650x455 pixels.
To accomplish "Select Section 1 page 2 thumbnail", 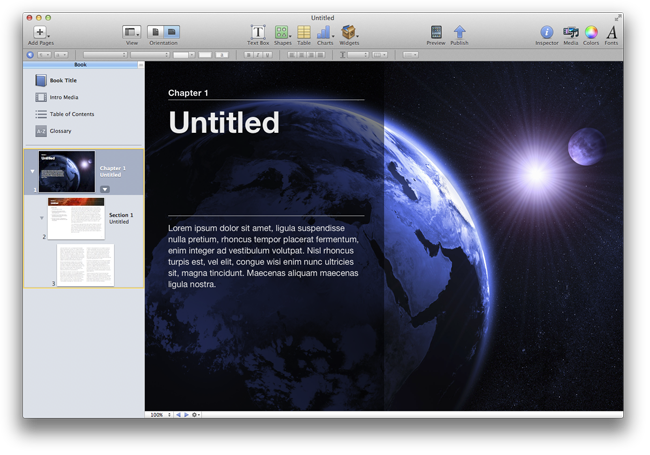I will click(76, 218).
